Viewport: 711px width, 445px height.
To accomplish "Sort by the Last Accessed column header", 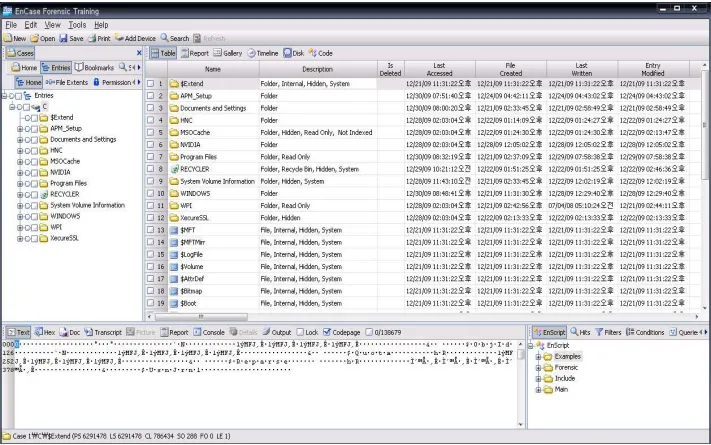I will tap(439, 69).
